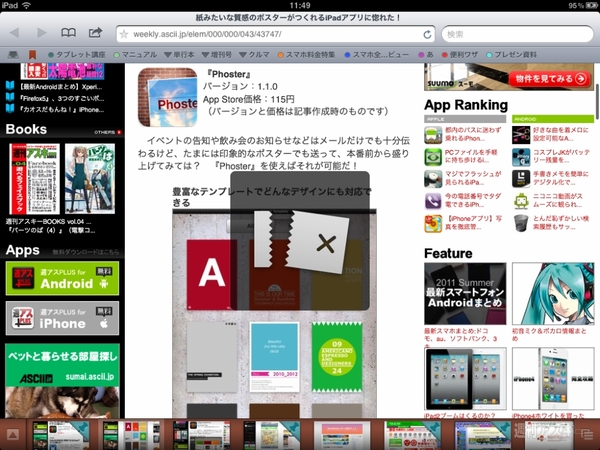Select the APPLE ranking tab header
This screenshot has height=450, width=600.
[x=465, y=119]
